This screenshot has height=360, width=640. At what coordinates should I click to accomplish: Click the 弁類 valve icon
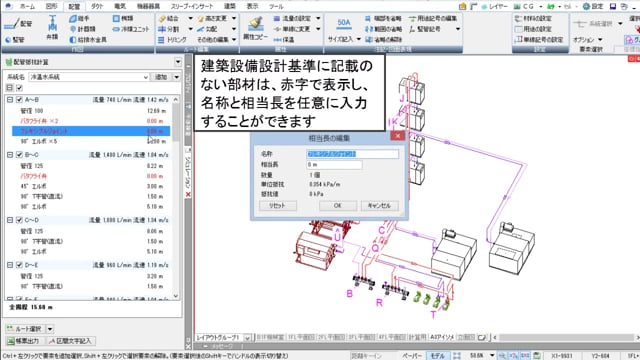click(x=52, y=27)
